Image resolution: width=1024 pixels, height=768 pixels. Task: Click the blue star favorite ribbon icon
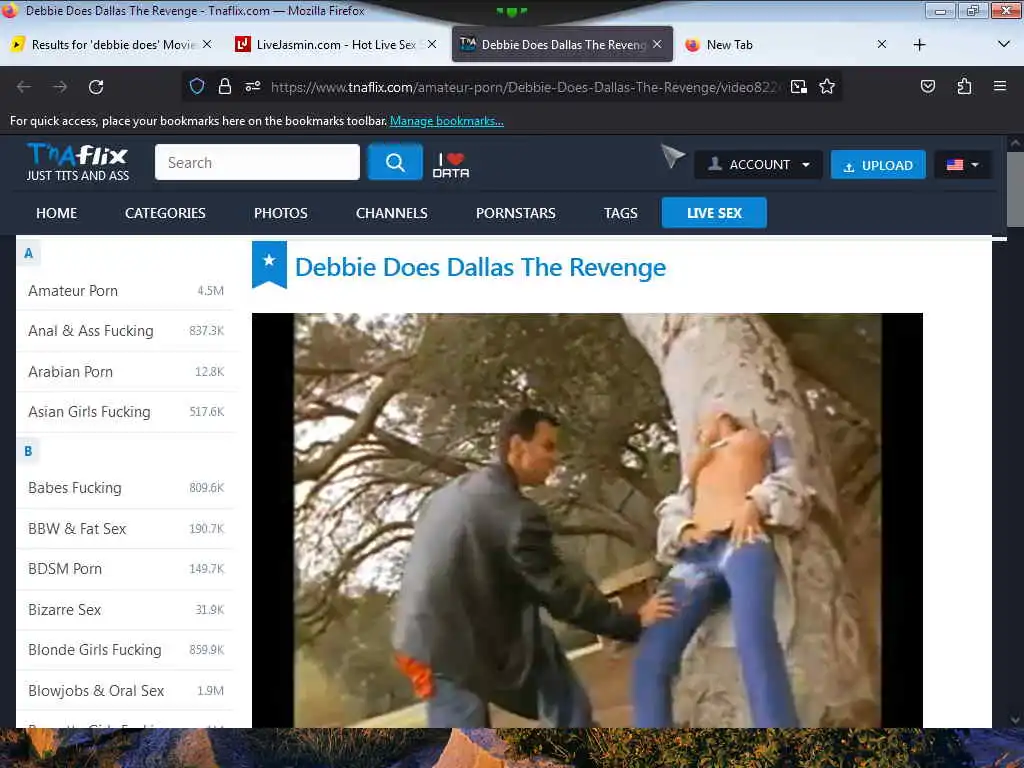click(269, 264)
